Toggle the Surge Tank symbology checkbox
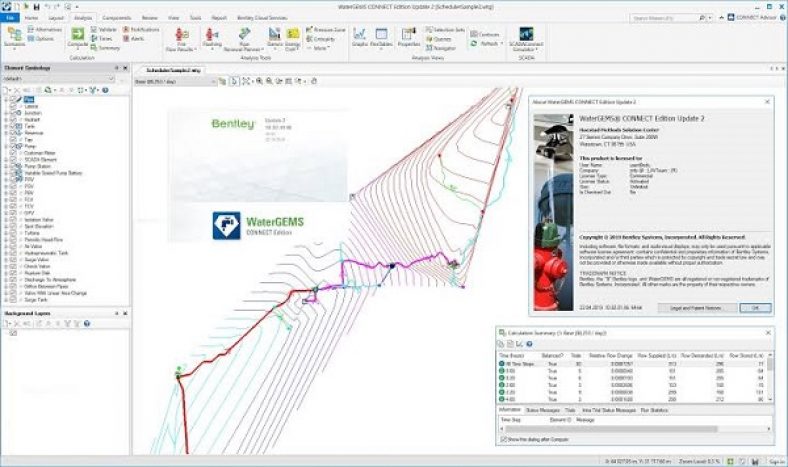 click(x=13, y=300)
